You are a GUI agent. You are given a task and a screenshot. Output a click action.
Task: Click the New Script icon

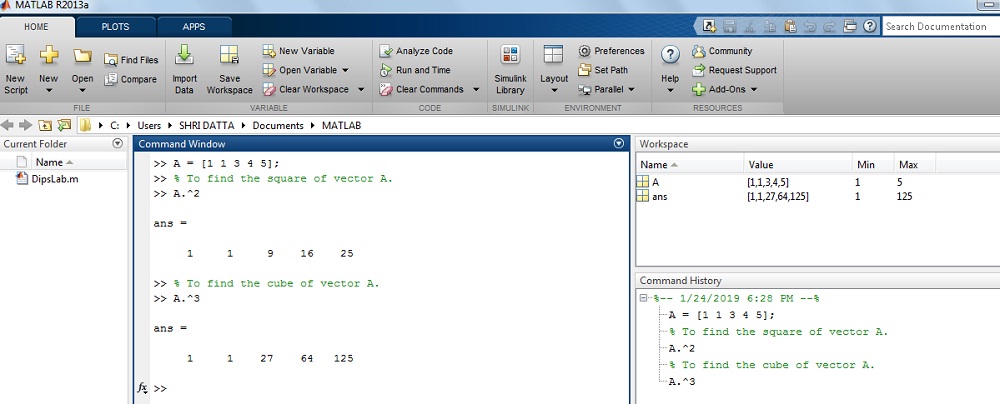pyautogui.click(x=16, y=56)
